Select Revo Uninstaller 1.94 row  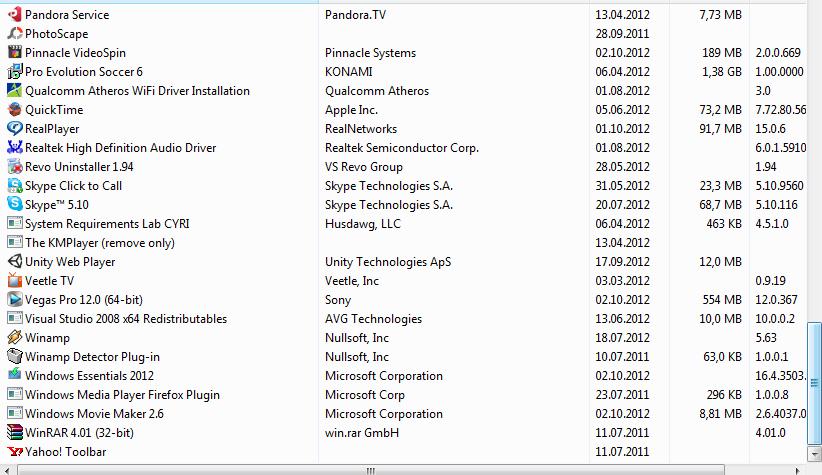(x=79, y=167)
